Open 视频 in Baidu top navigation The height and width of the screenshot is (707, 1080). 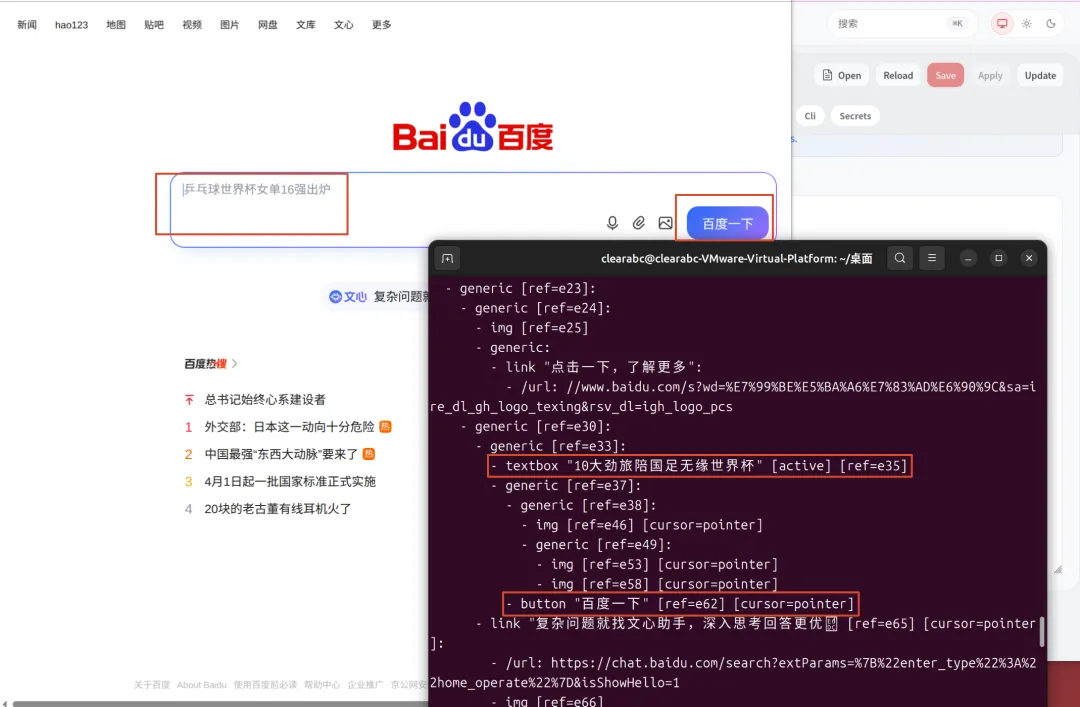tap(191, 25)
